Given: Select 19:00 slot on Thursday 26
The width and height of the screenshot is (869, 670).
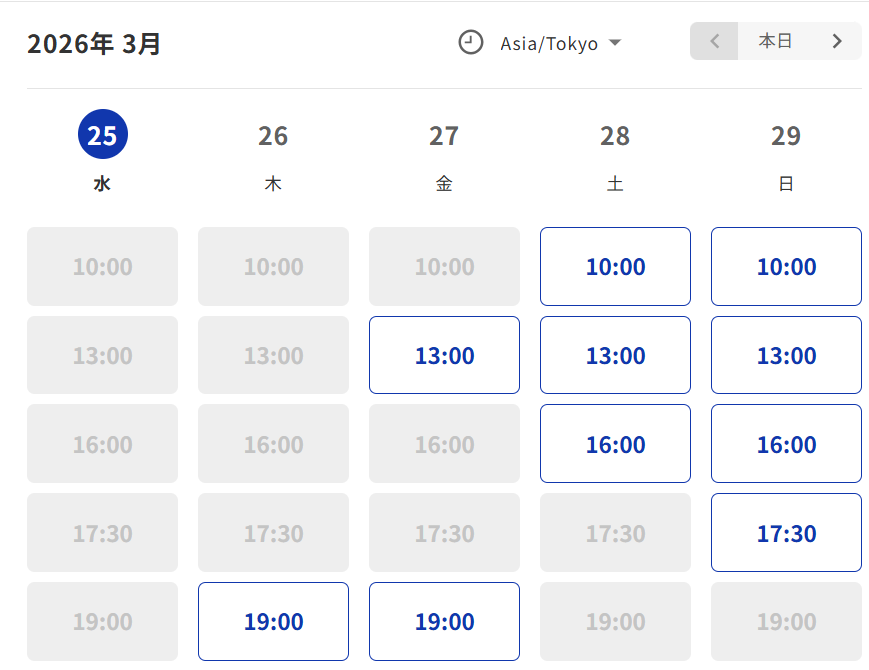Looking at the screenshot, I should pos(273,621).
